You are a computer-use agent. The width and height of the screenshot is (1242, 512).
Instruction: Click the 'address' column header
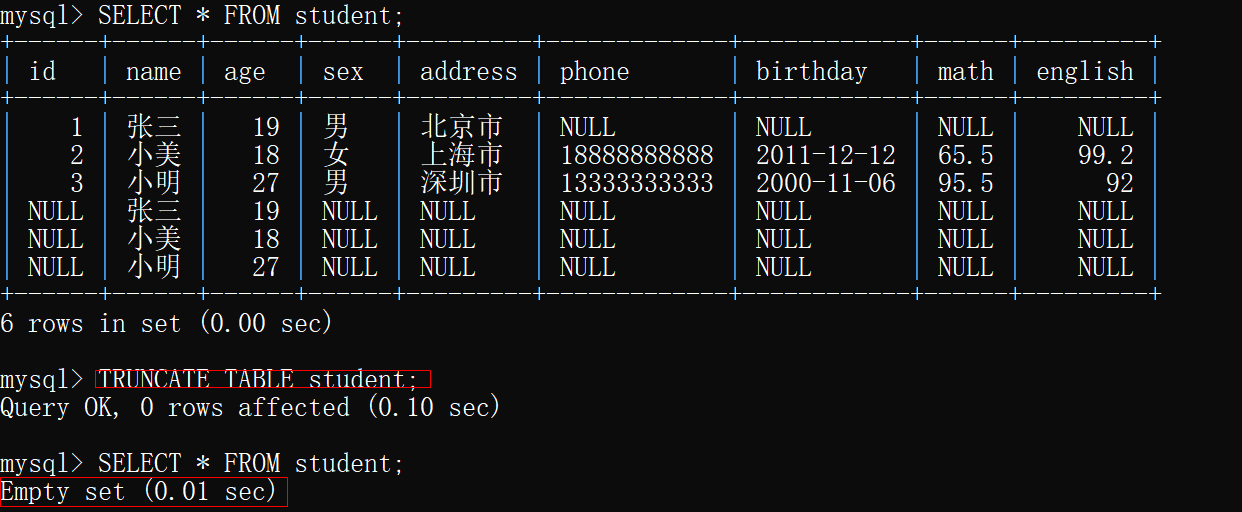pos(468,72)
